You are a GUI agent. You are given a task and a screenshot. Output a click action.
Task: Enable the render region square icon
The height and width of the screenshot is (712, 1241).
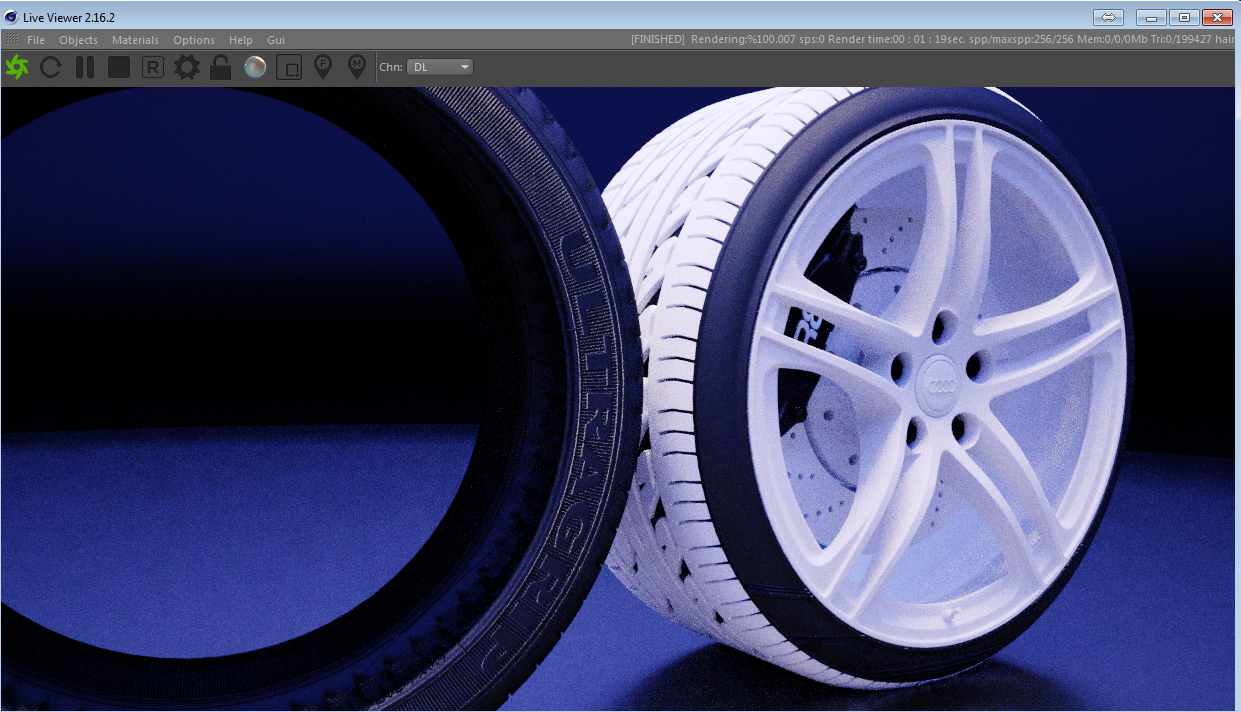point(289,67)
